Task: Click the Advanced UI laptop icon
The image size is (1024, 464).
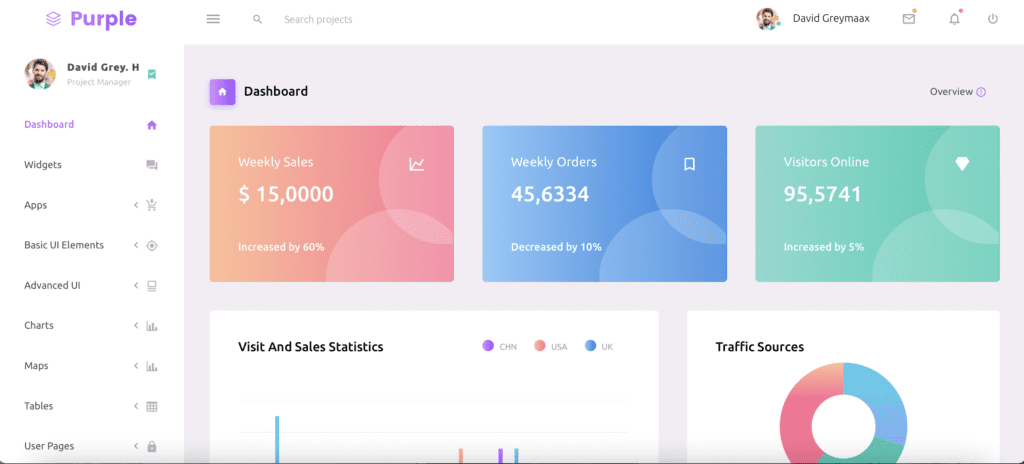Action: click(x=152, y=286)
